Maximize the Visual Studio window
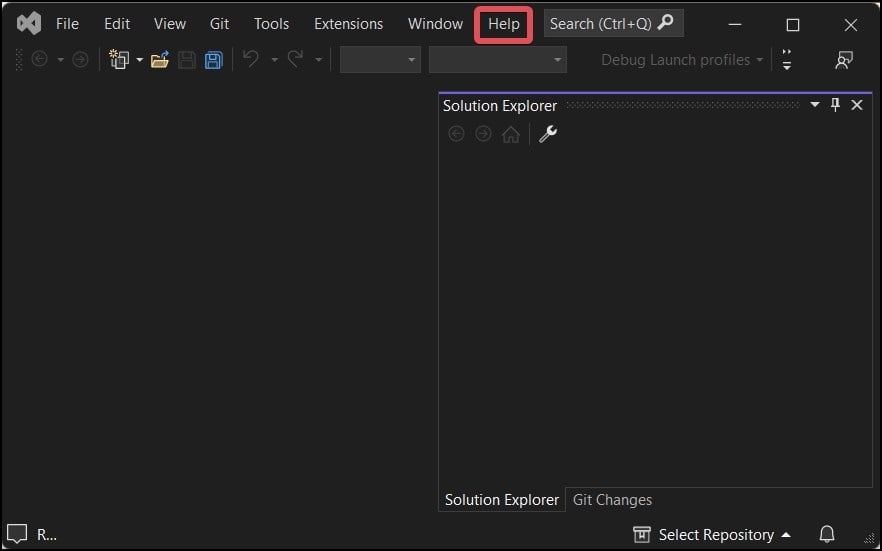 coord(793,25)
